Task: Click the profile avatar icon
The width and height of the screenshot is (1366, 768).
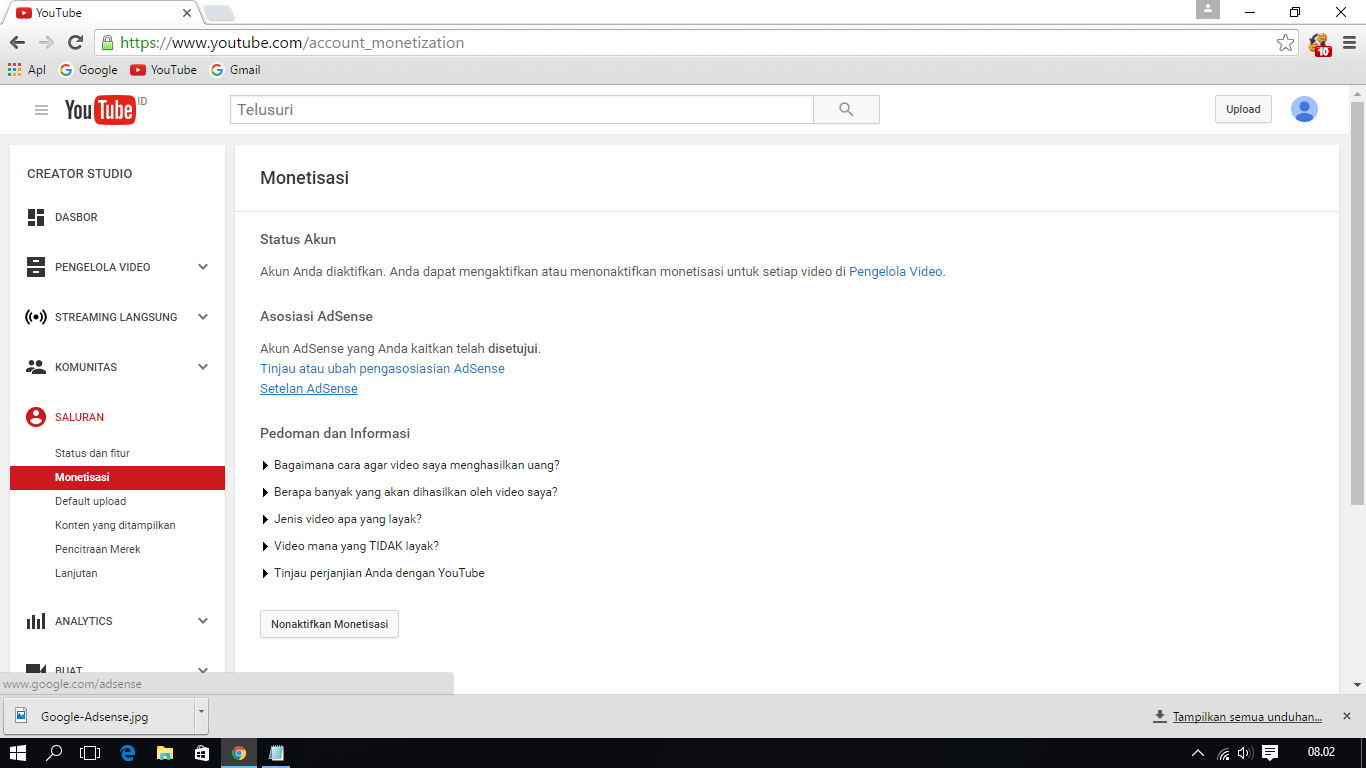Action: pyautogui.click(x=1304, y=109)
